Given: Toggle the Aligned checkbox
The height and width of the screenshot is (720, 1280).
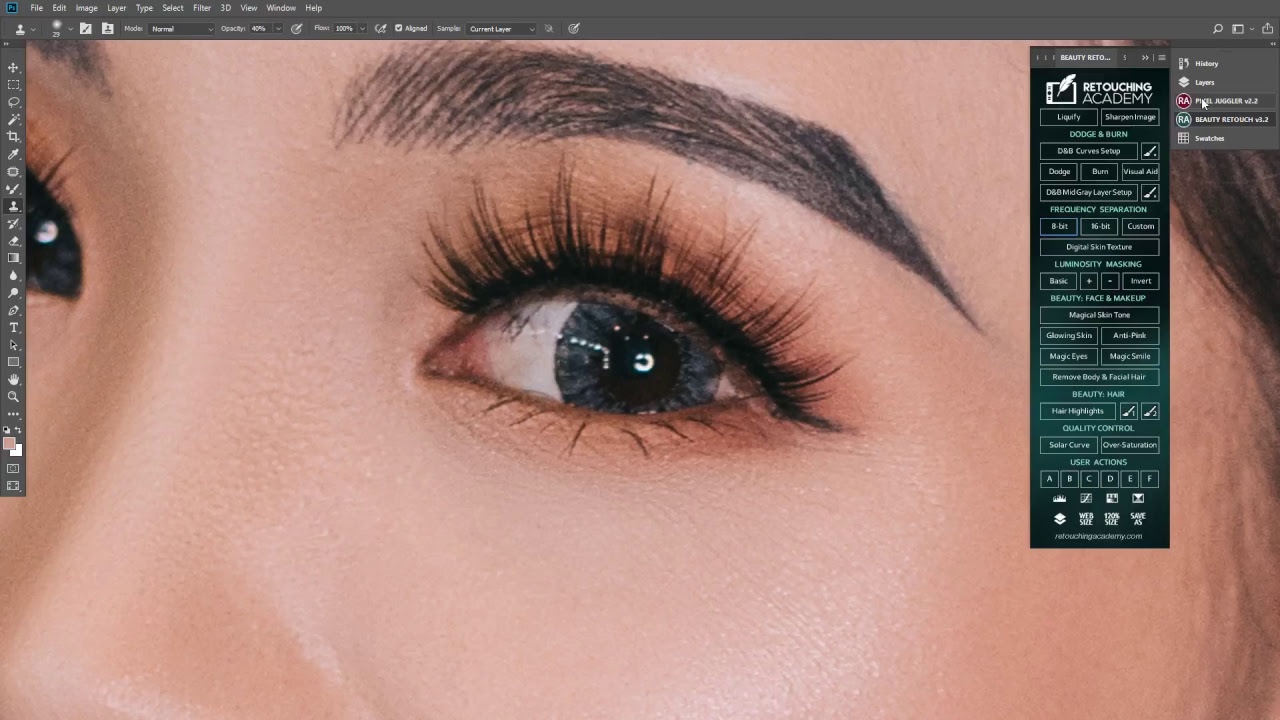Looking at the screenshot, I should click(398, 28).
